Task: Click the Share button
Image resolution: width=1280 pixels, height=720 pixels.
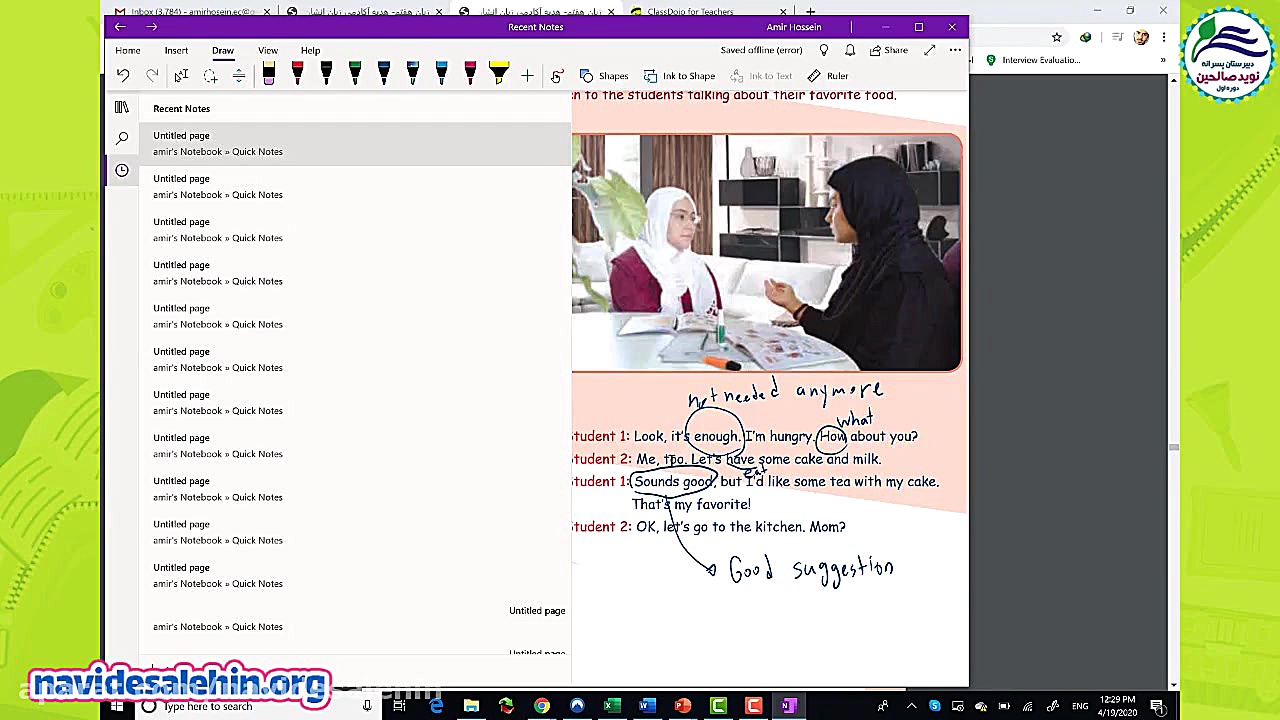Action: (889, 50)
